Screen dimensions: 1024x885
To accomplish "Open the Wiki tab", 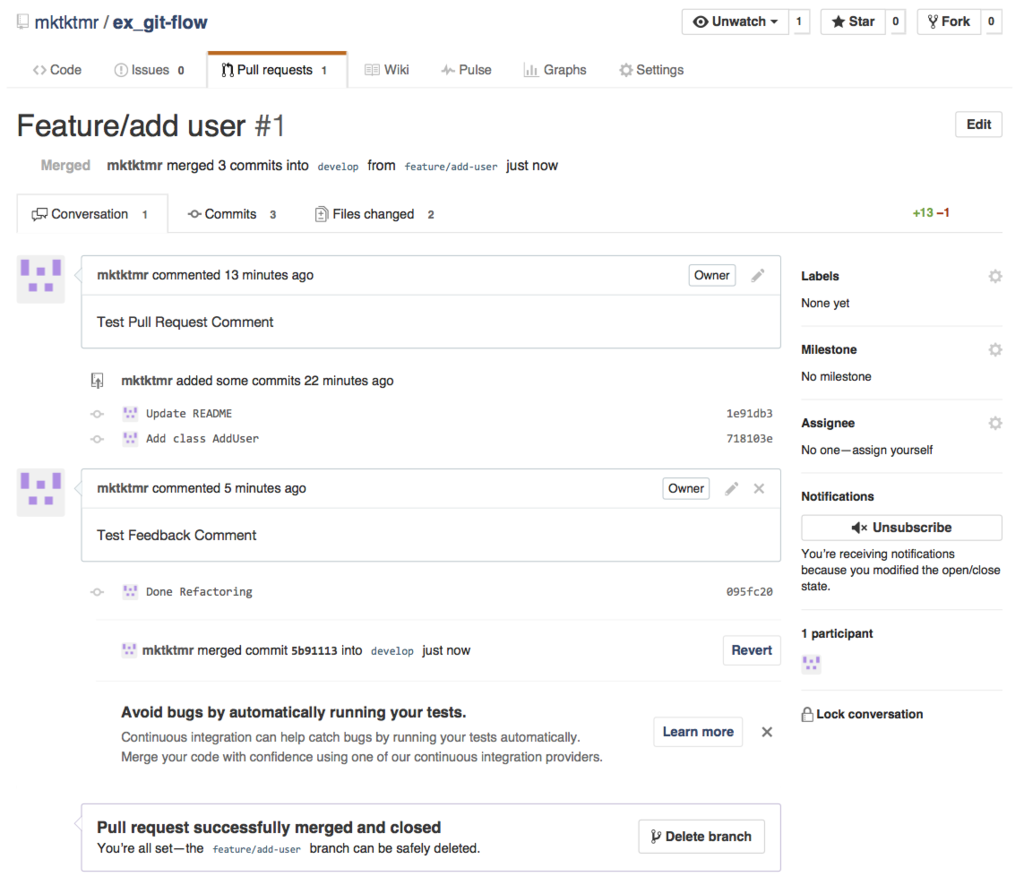I will 387,70.
